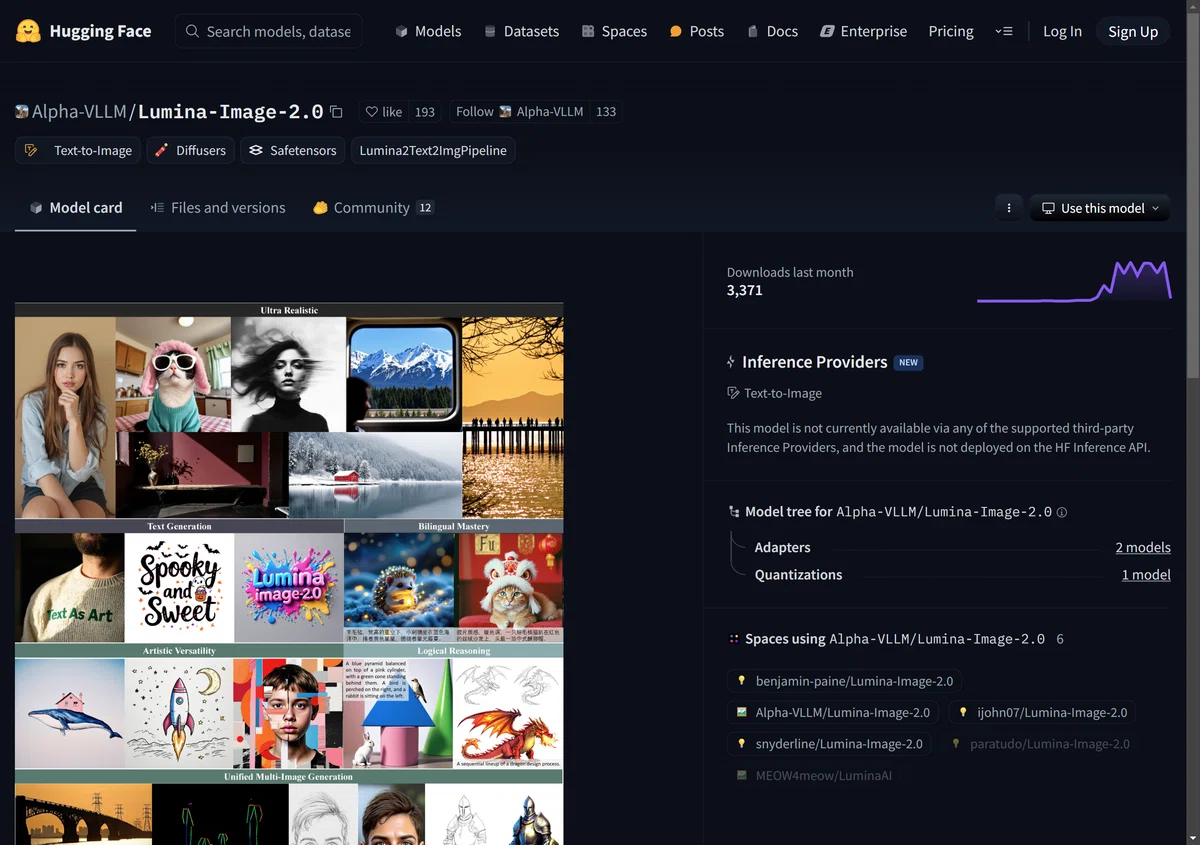
Task: Click the like count 193
Action: coord(425,112)
